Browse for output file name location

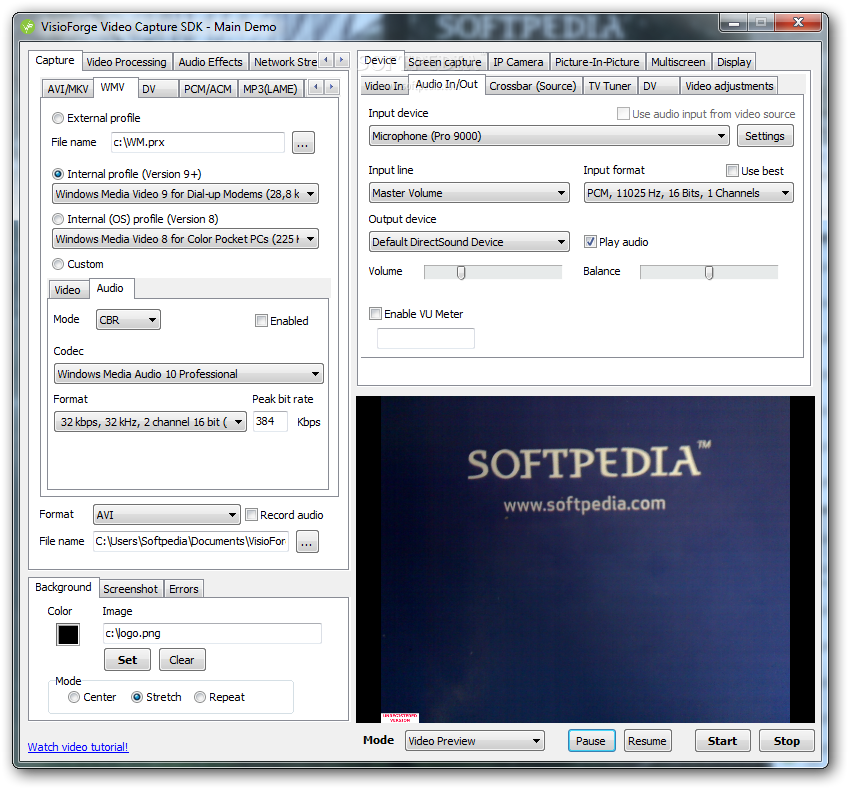(x=307, y=542)
